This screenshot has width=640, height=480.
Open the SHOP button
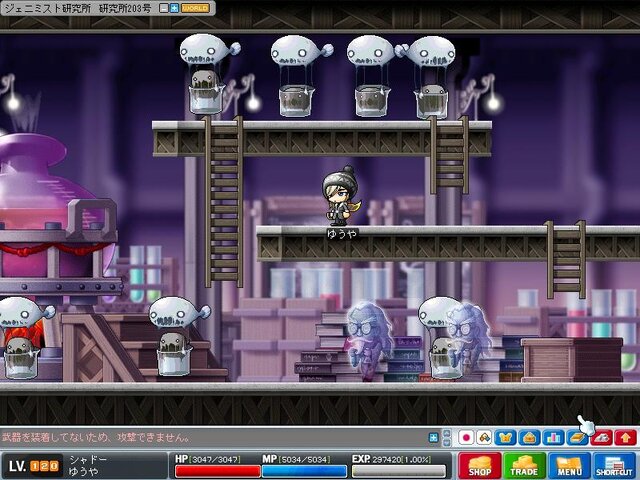(479, 466)
